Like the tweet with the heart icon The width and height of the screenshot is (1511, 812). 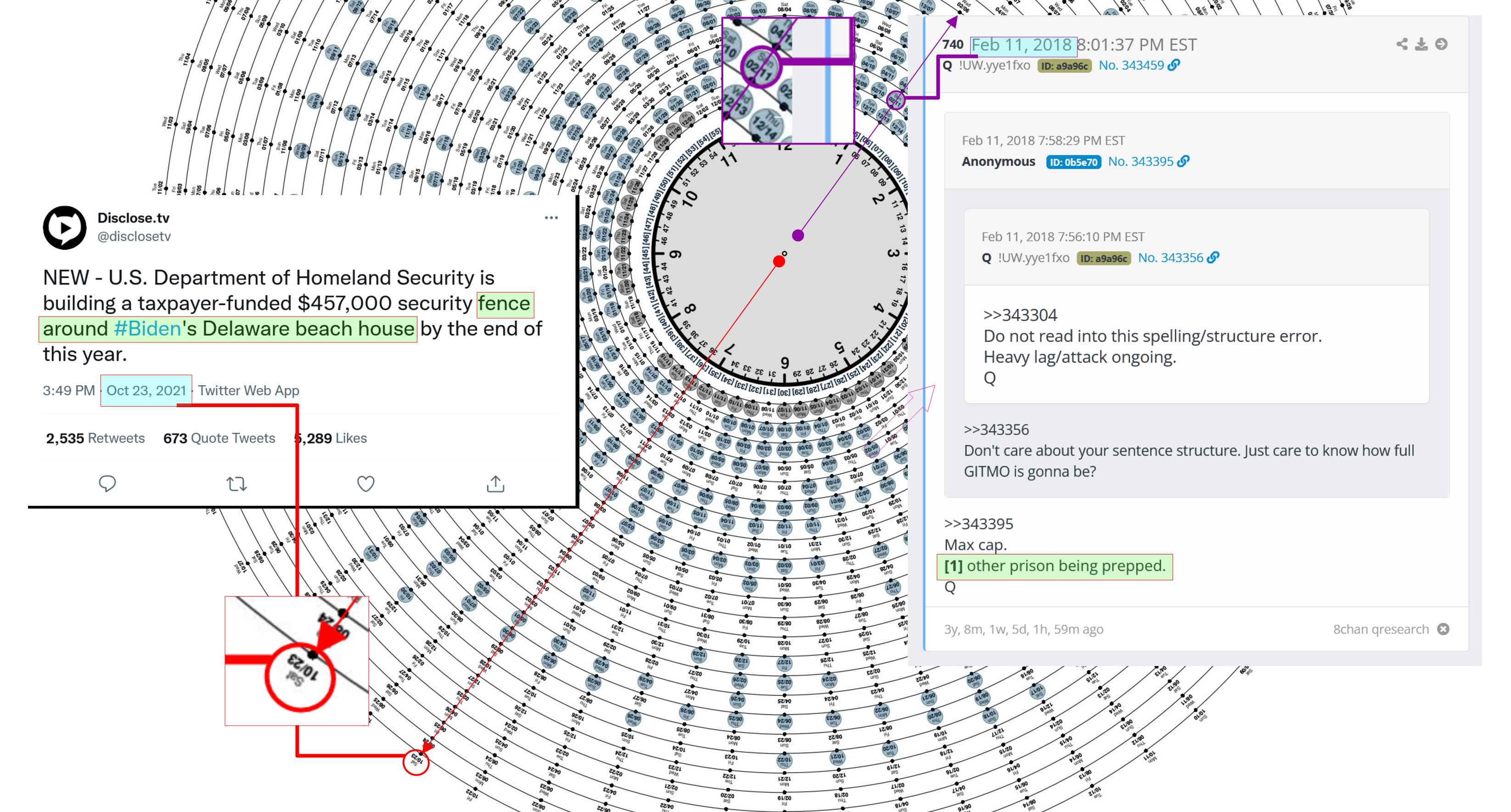click(x=365, y=484)
